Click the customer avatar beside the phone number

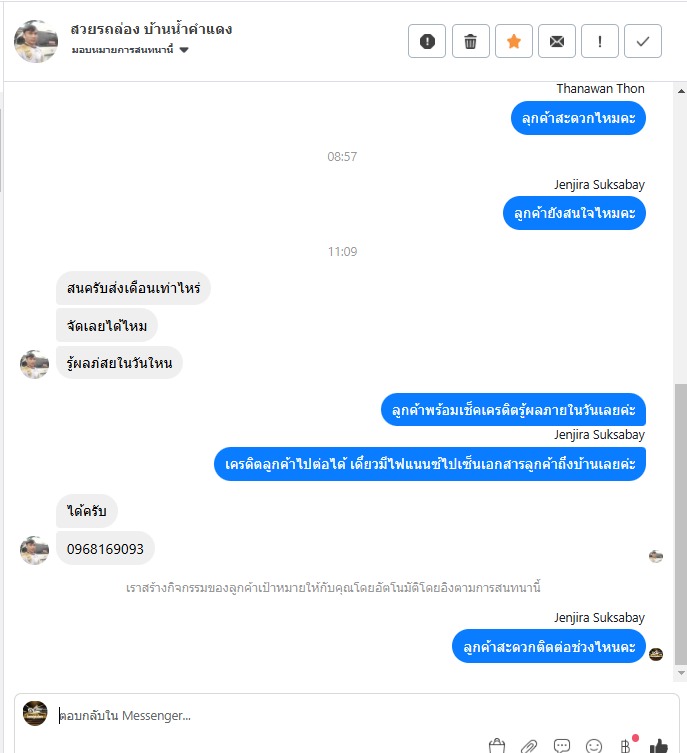coord(34,550)
